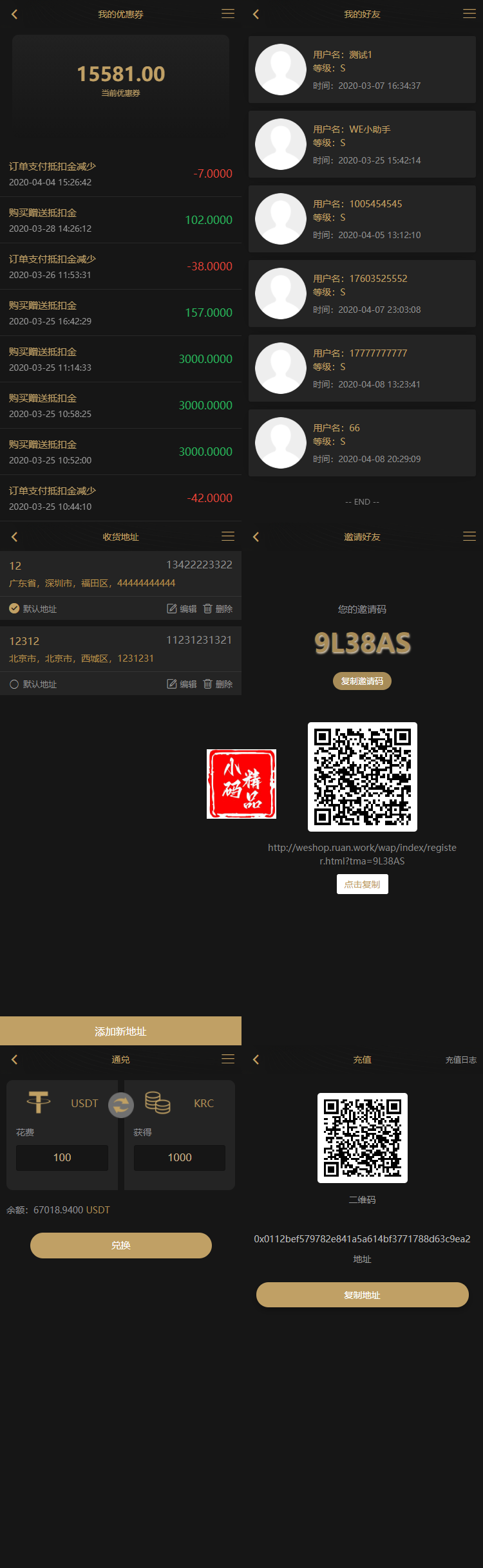Edit the address of 13422223322
This screenshot has width=483, height=1568.
click(x=182, y=609)
